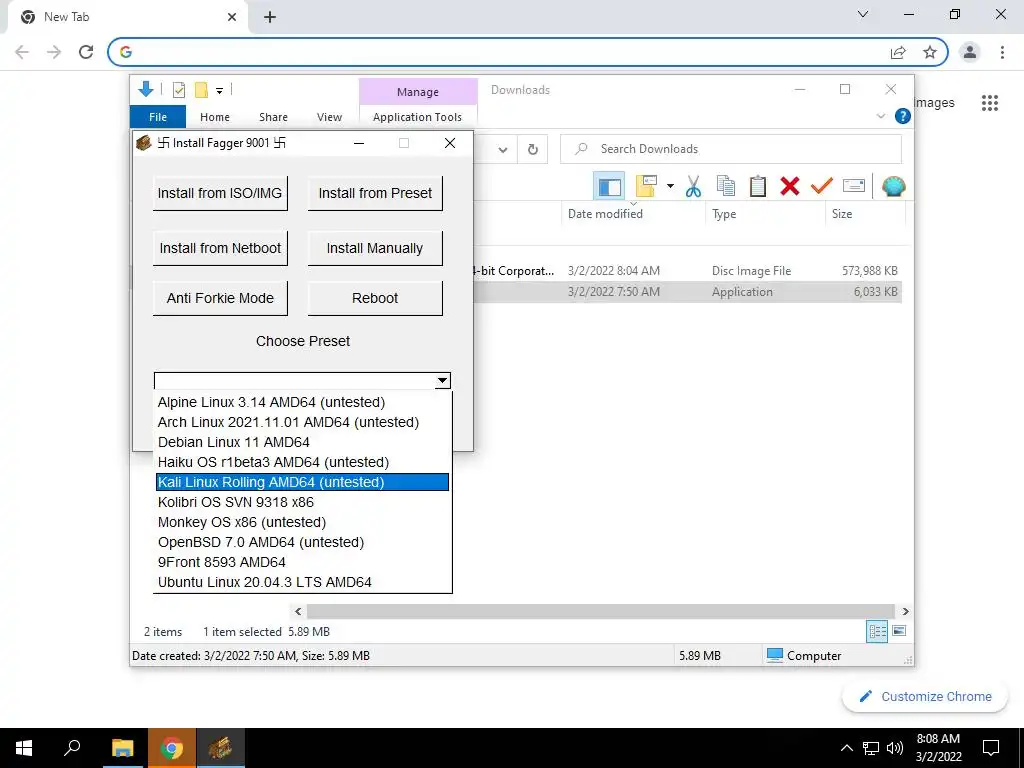The height and width of the screenshot is (768, 1024).
Task: Switch to the Home ribbon tab
Action: [x=215, y=117]
